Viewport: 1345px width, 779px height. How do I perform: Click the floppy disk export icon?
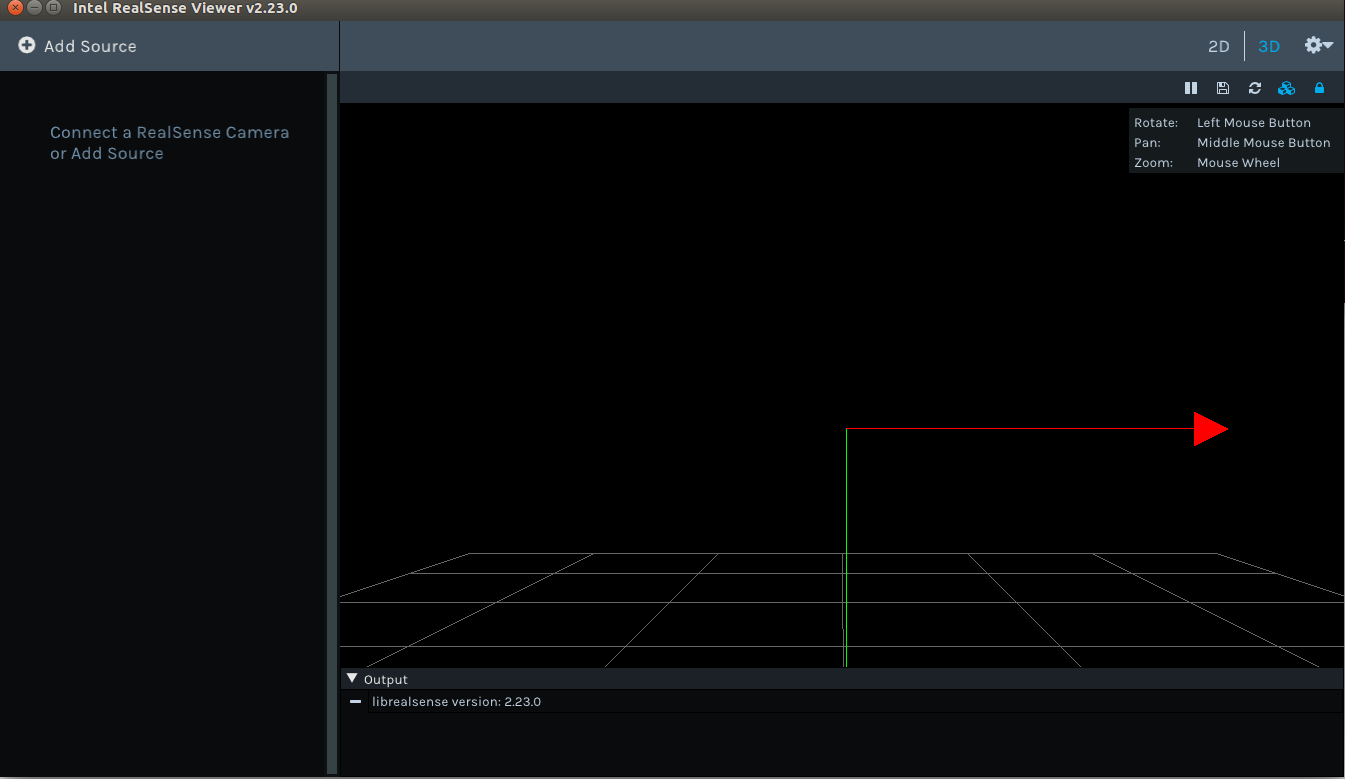click(x=1222, y=88)
